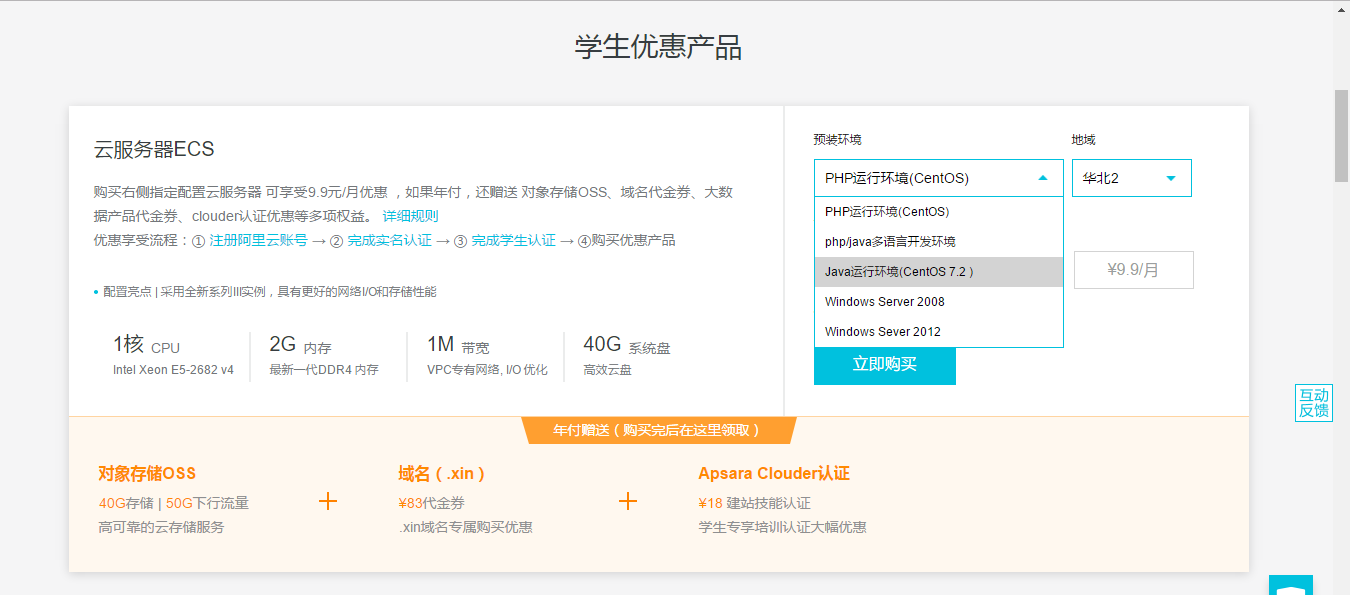Image resolution: width=1350 pixels, height=595 pixels.
Task: Click the plus icon before Apsara Clouder认证
Action: tap(628, 501)
